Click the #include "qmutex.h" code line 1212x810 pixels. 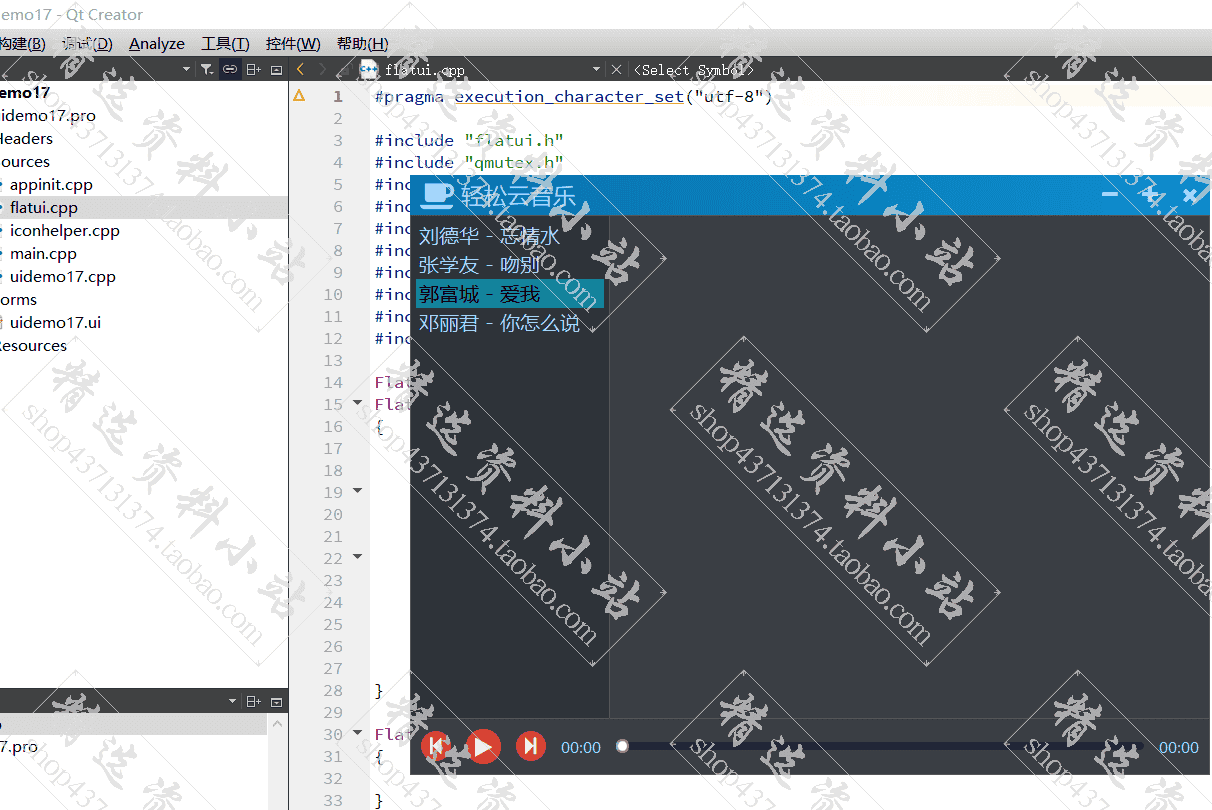coord(469,162)
